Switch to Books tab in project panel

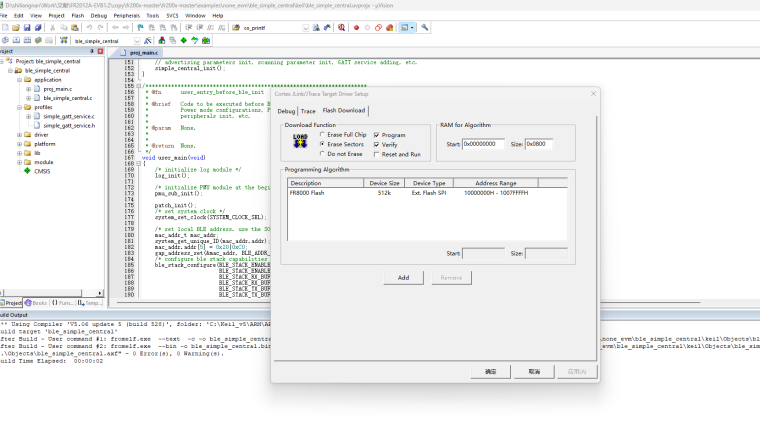[x=36, y=303]
